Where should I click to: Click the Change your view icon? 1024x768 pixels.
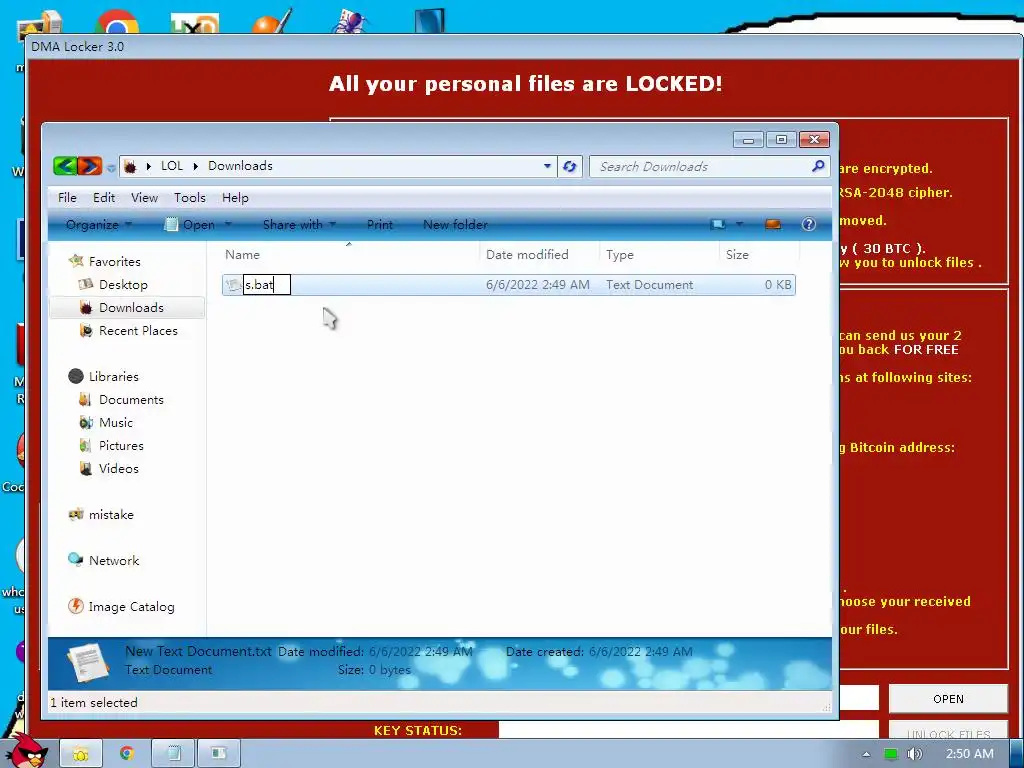(718, 225)
